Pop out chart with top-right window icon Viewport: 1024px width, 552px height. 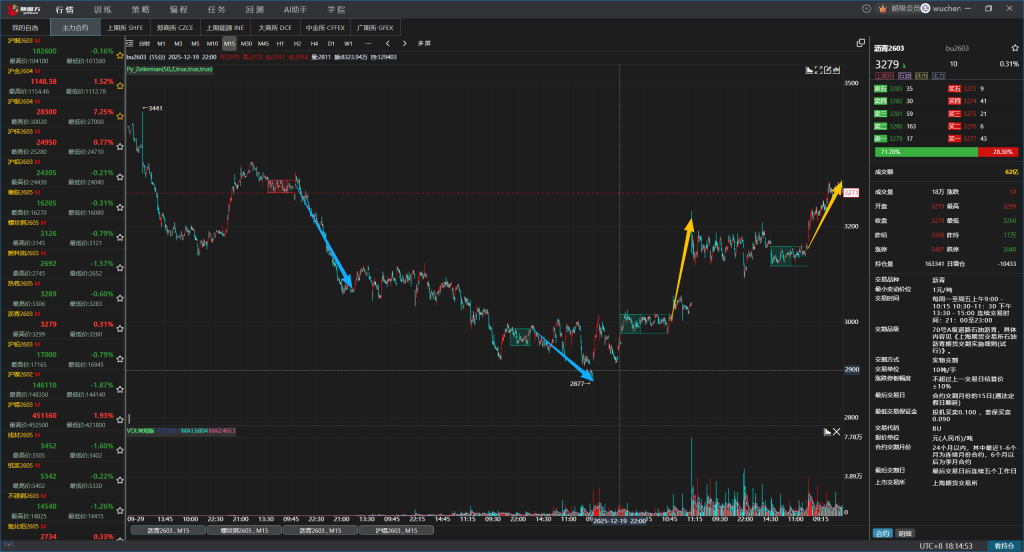860,43
